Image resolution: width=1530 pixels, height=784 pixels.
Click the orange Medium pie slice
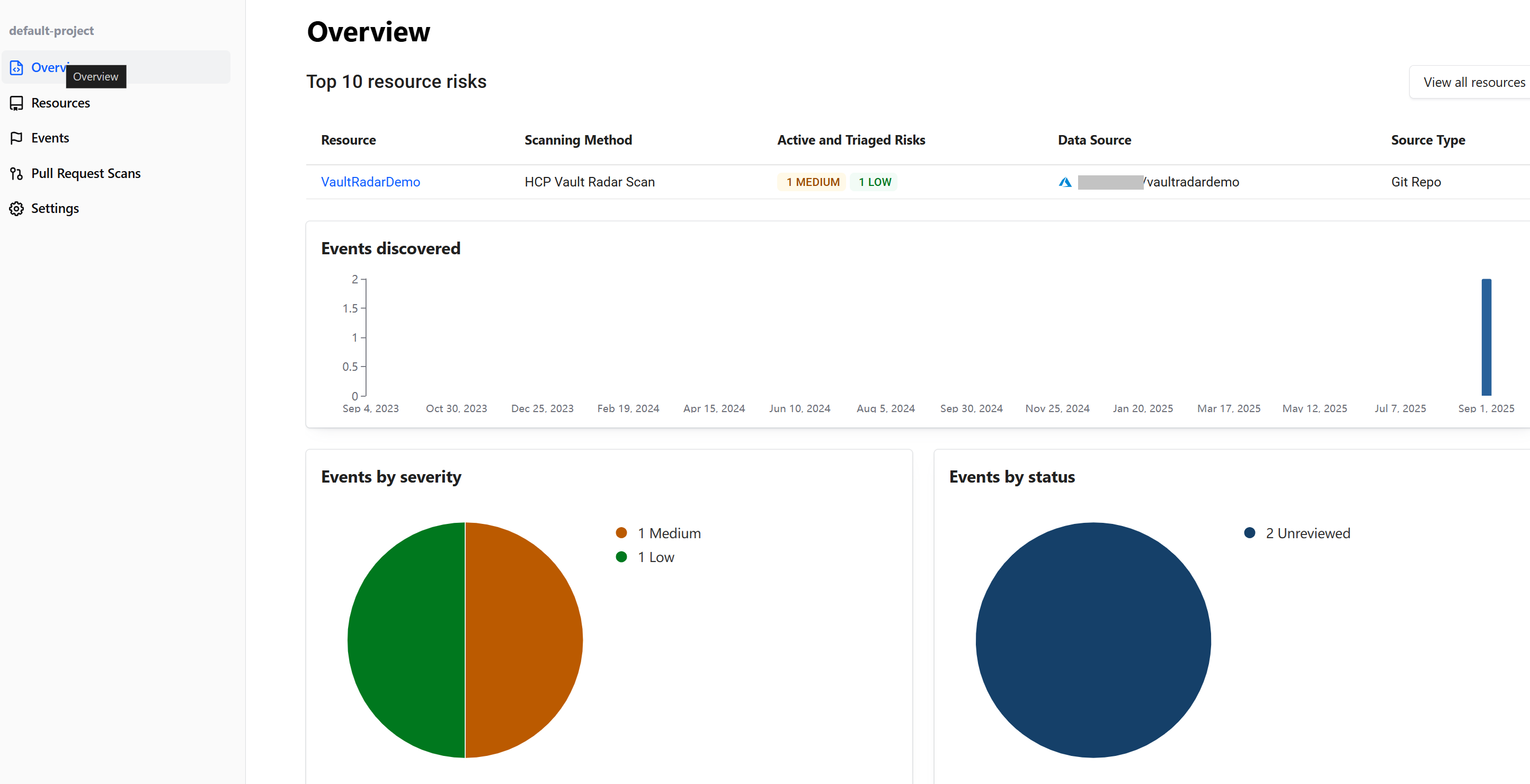pyautogui.click(x=524, y=640)
